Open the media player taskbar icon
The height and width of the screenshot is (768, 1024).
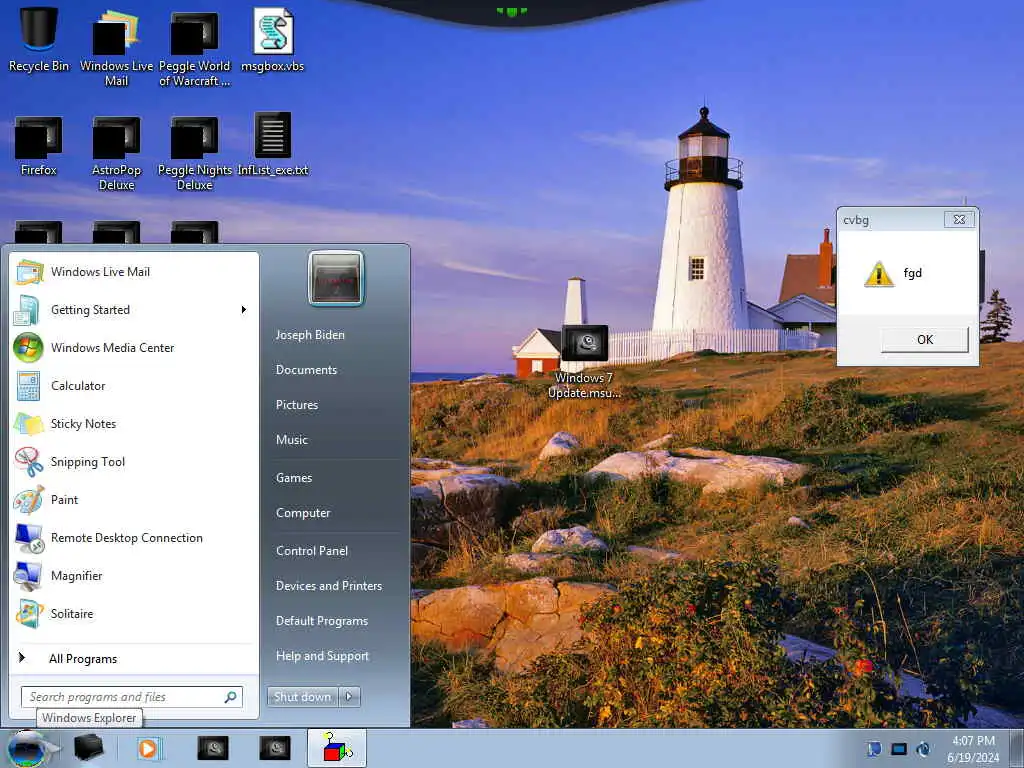[148, 748]
